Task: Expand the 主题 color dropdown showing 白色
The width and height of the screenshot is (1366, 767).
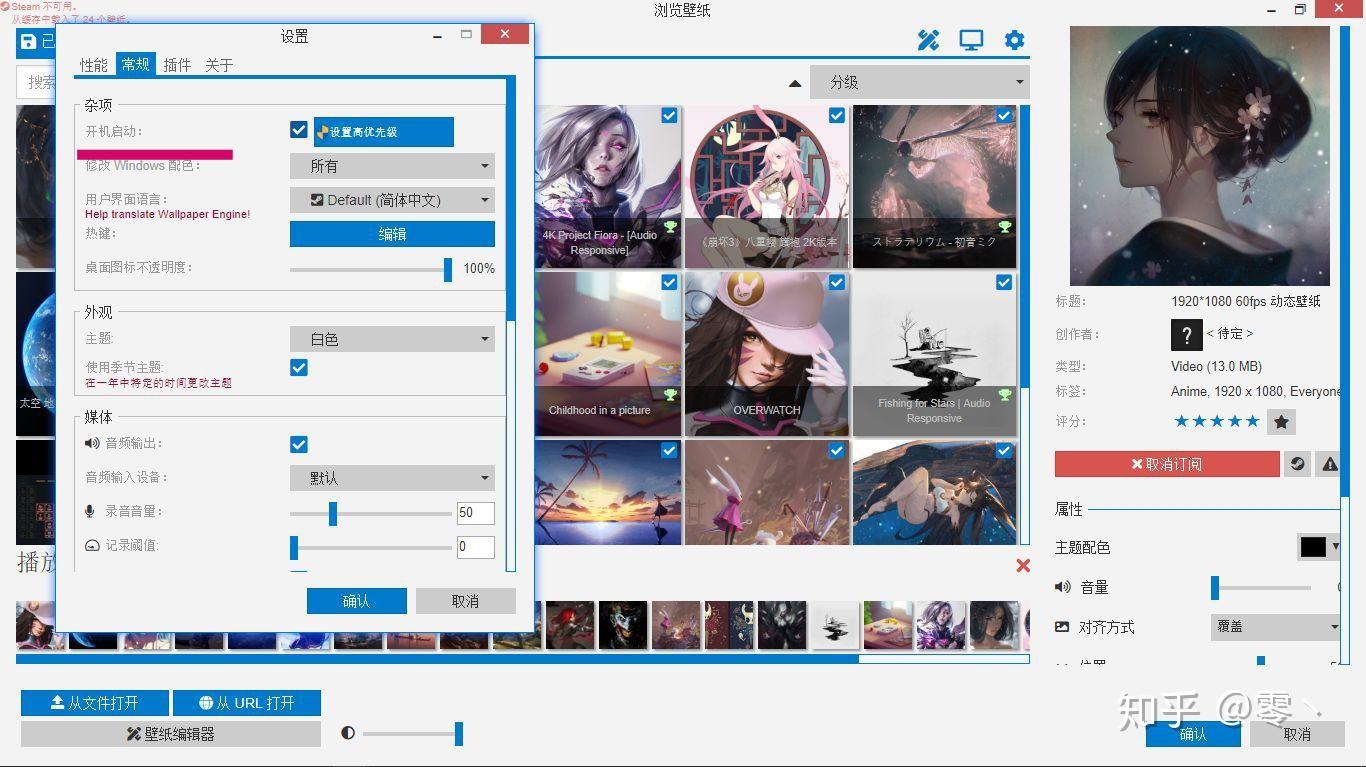Action: tap(391, 338)
